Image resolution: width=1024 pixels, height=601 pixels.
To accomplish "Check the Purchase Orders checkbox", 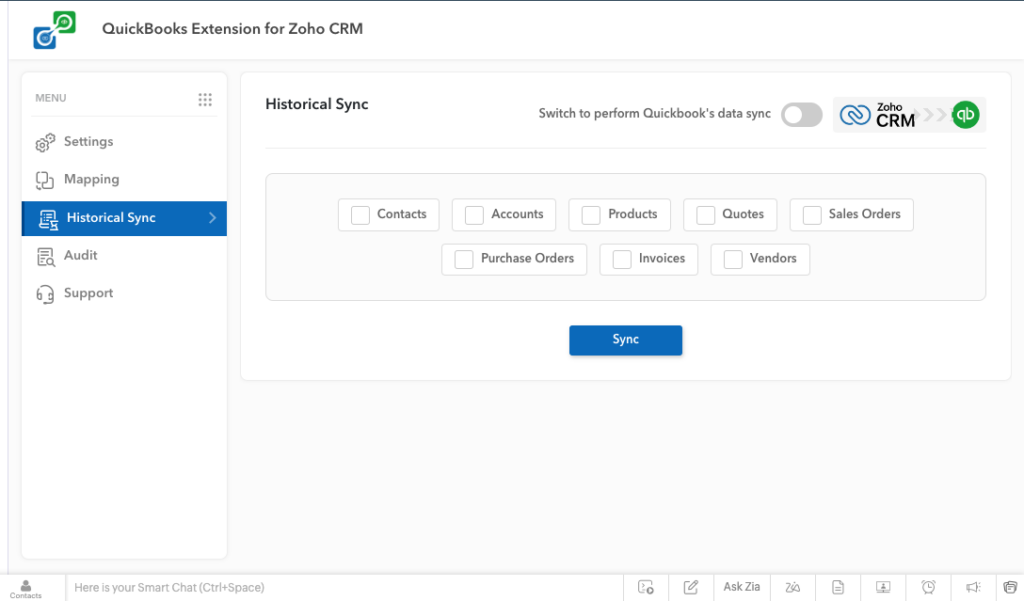I will tap(464, 259).
